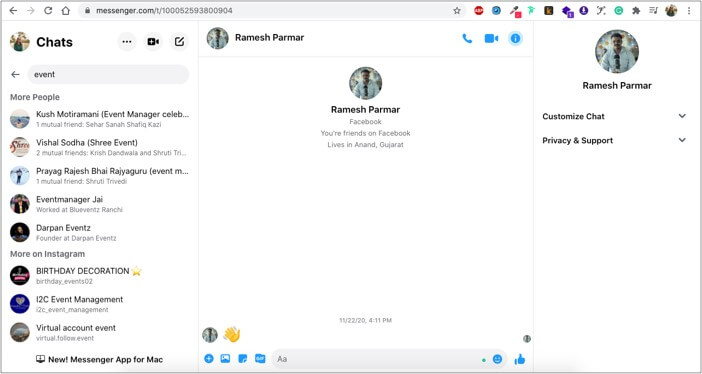Click the New! Messenger App for Mac link
Screen dimensions: 702x374
(99, 359)
